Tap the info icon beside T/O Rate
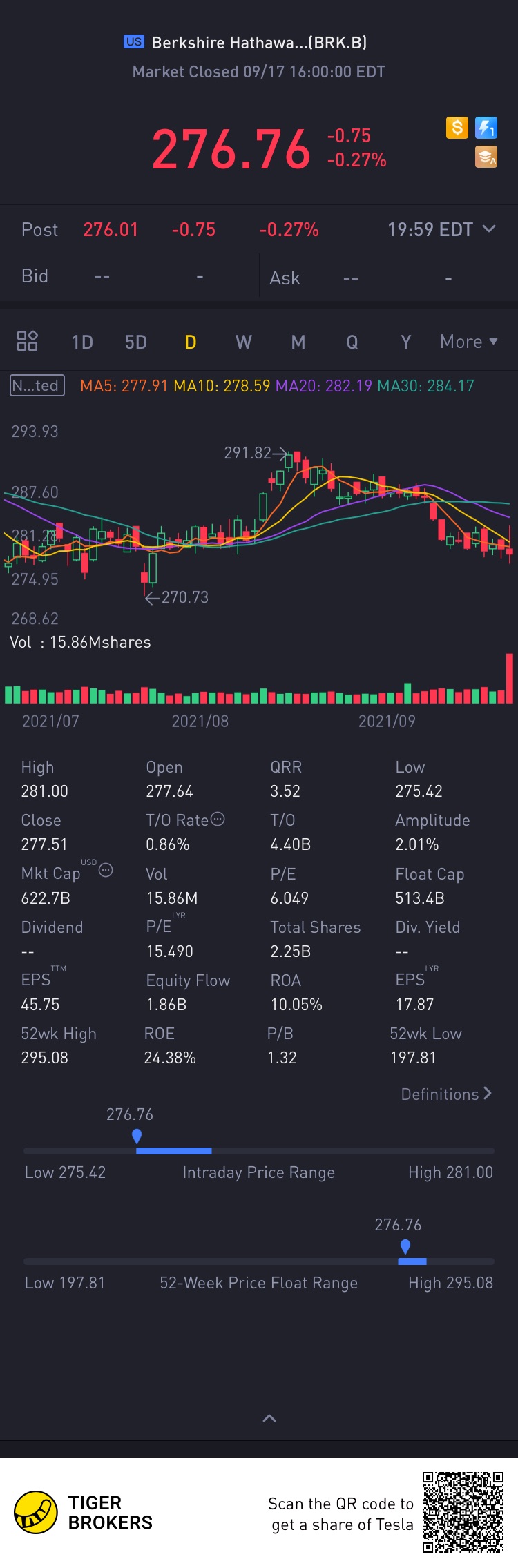 pyautogui.click(x=218, y=820)
